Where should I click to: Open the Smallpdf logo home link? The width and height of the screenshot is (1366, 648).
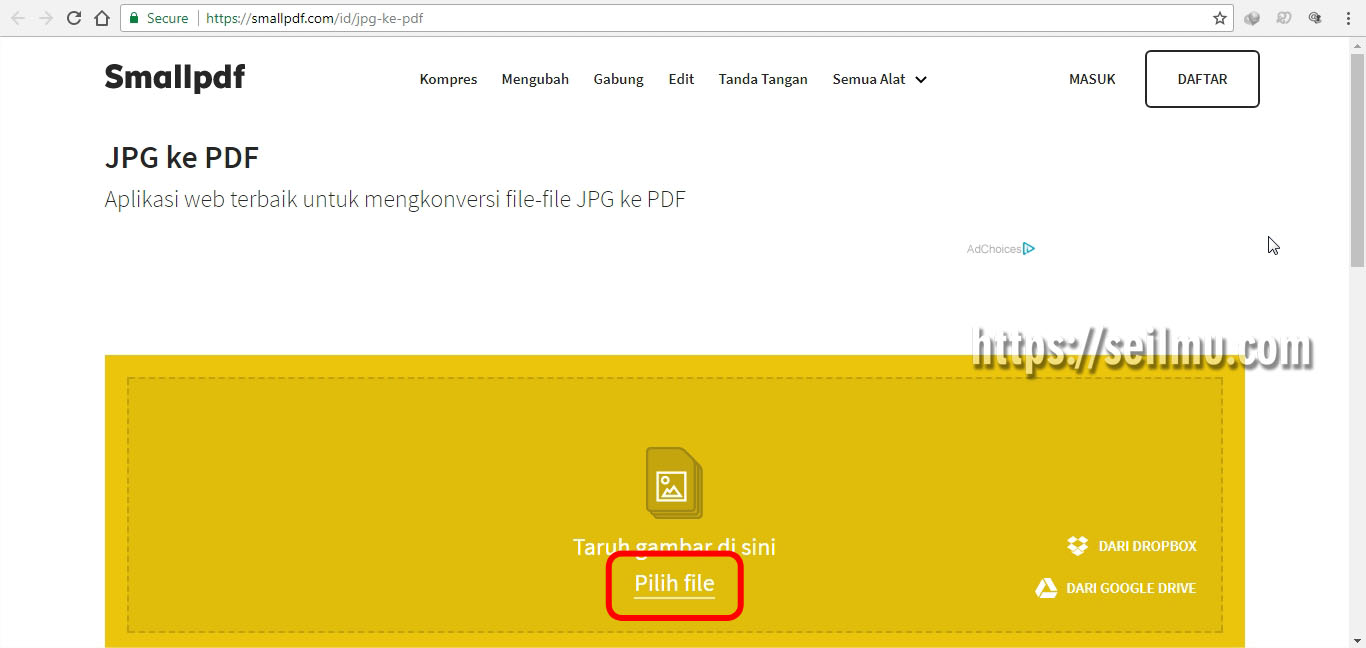point(175,78)
